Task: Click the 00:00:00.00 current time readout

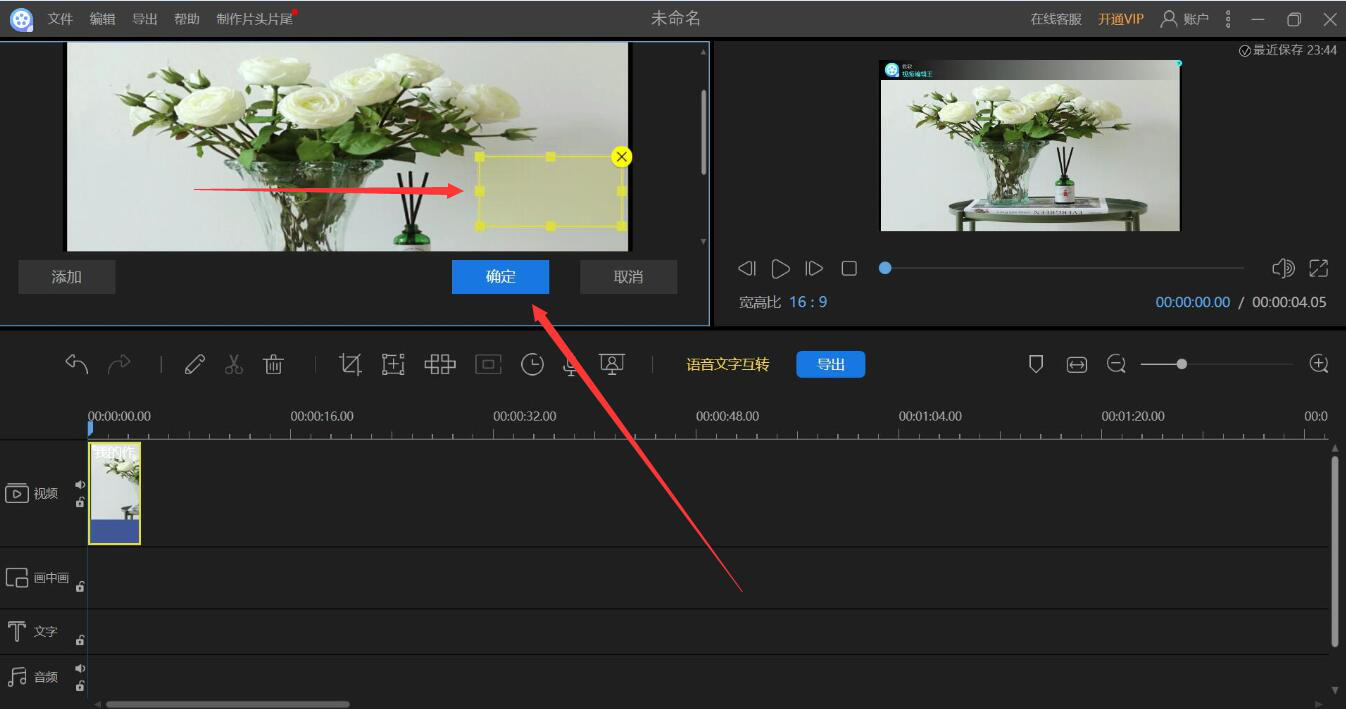Action: tap(1193, 302)
